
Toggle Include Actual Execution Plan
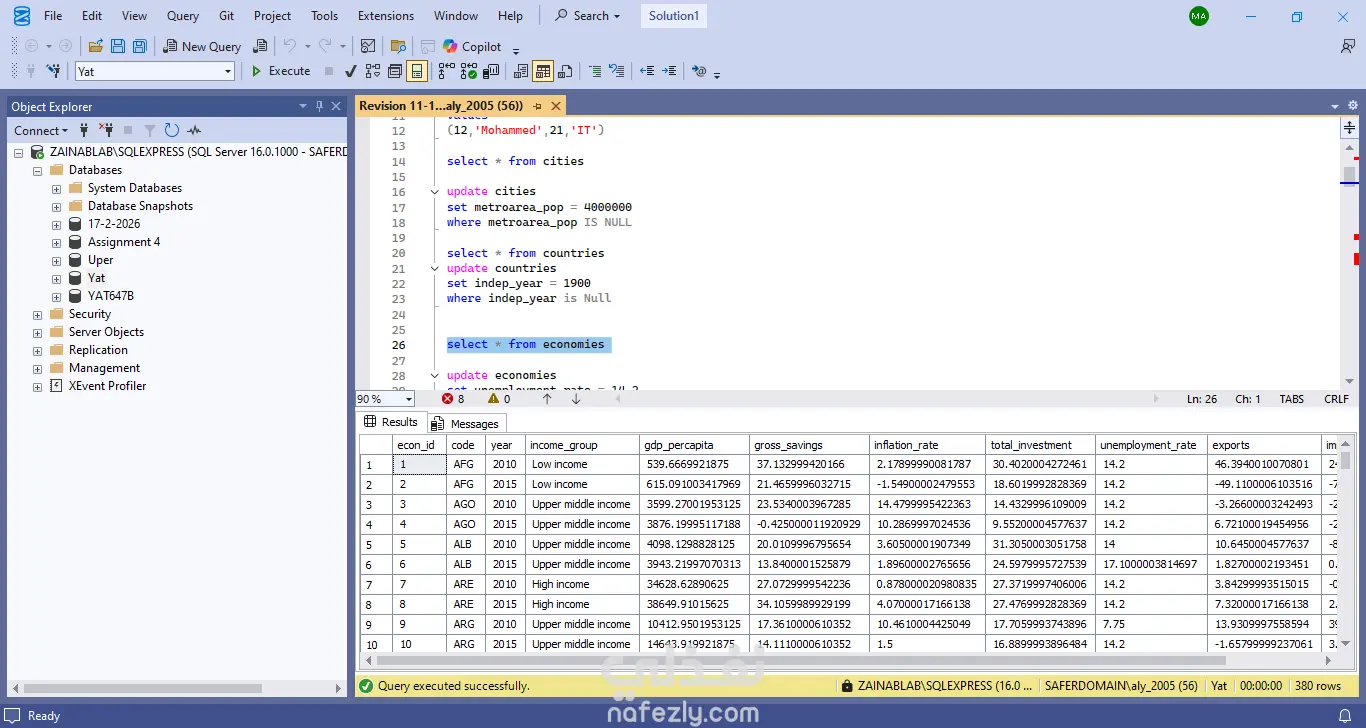446,71
